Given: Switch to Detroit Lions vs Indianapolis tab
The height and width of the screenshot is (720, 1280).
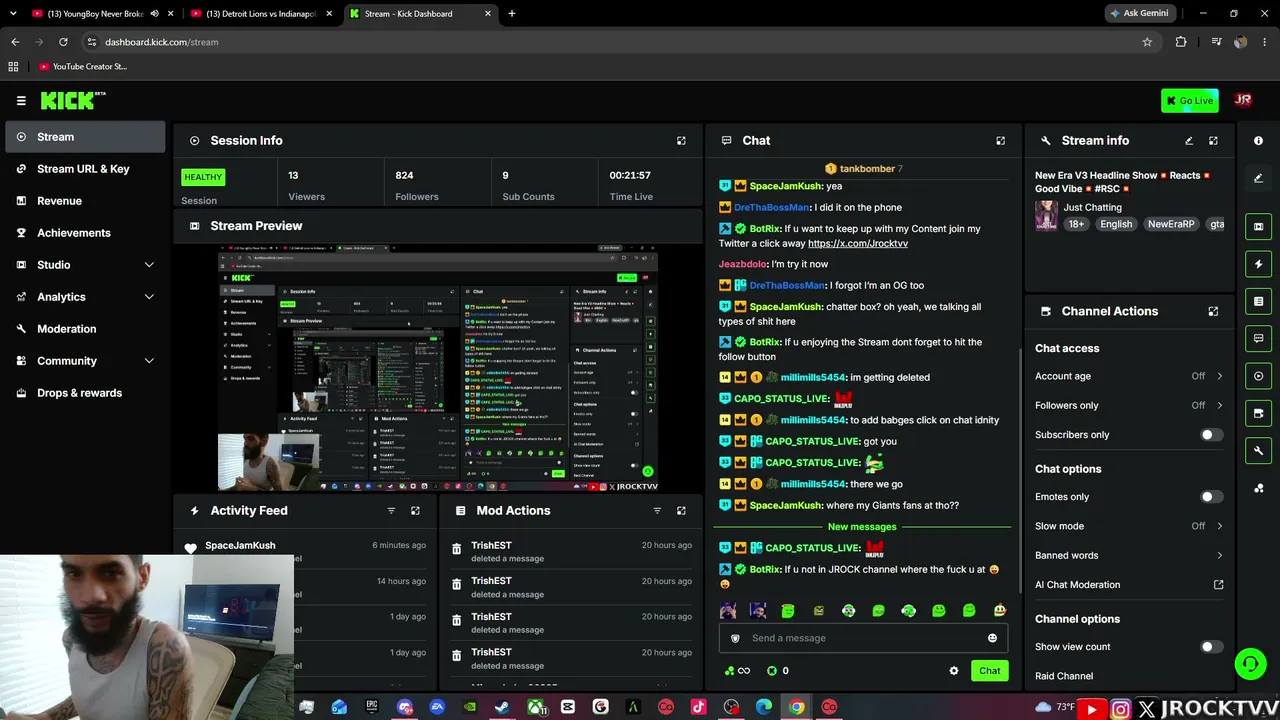Looking at the screenshot, I should click(x=260, y=14).
